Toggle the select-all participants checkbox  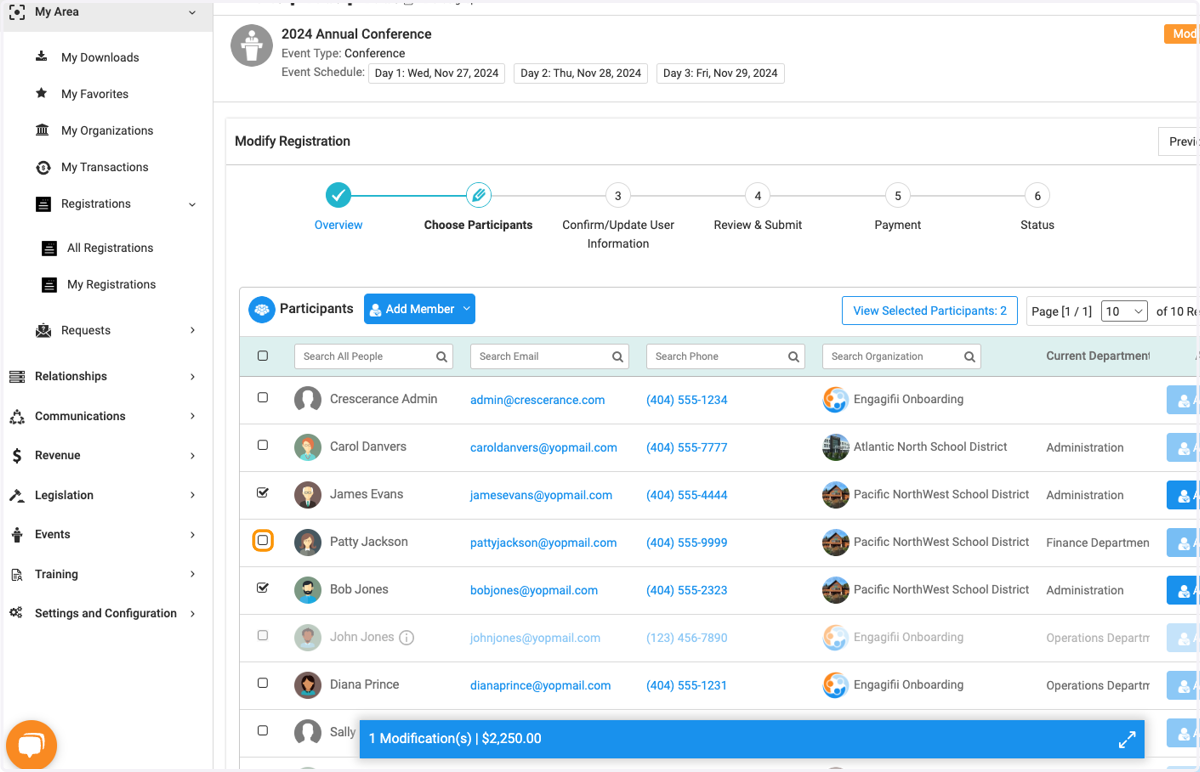[x=263, y=356]
